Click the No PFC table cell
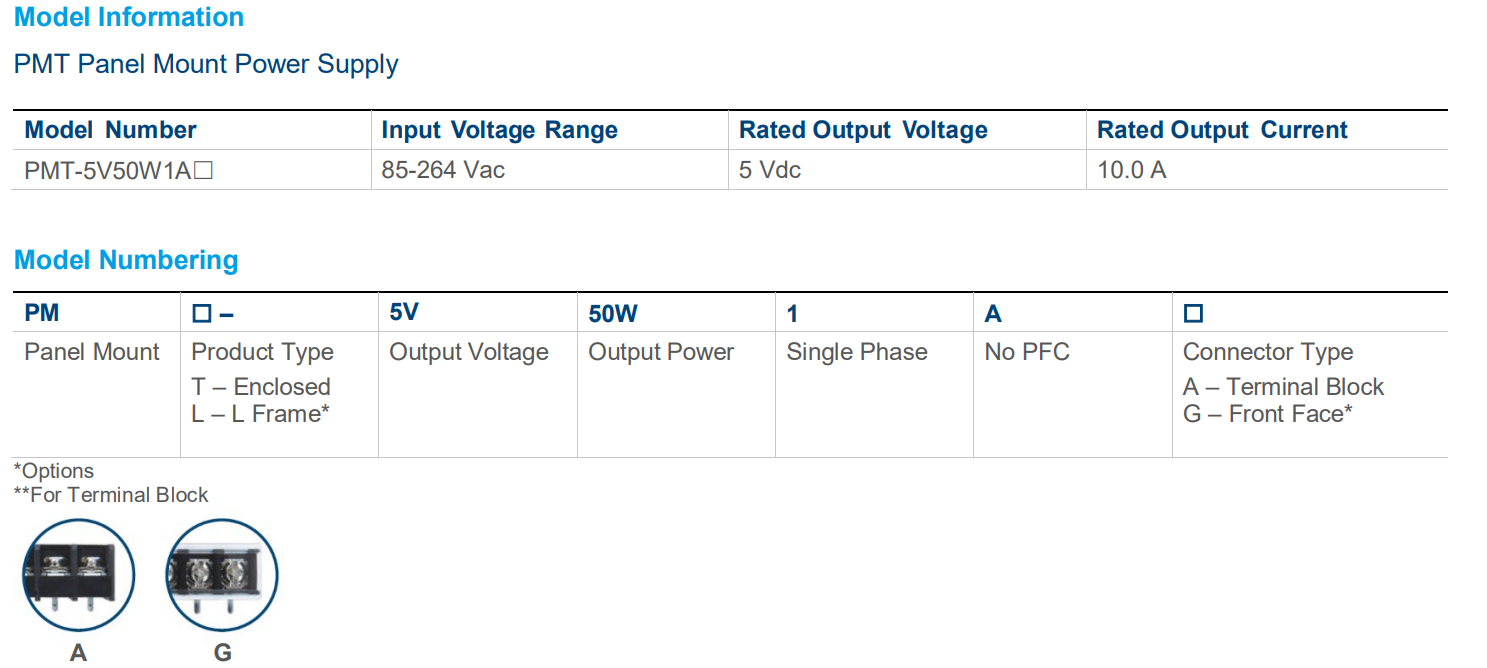 pos(1027,353)
